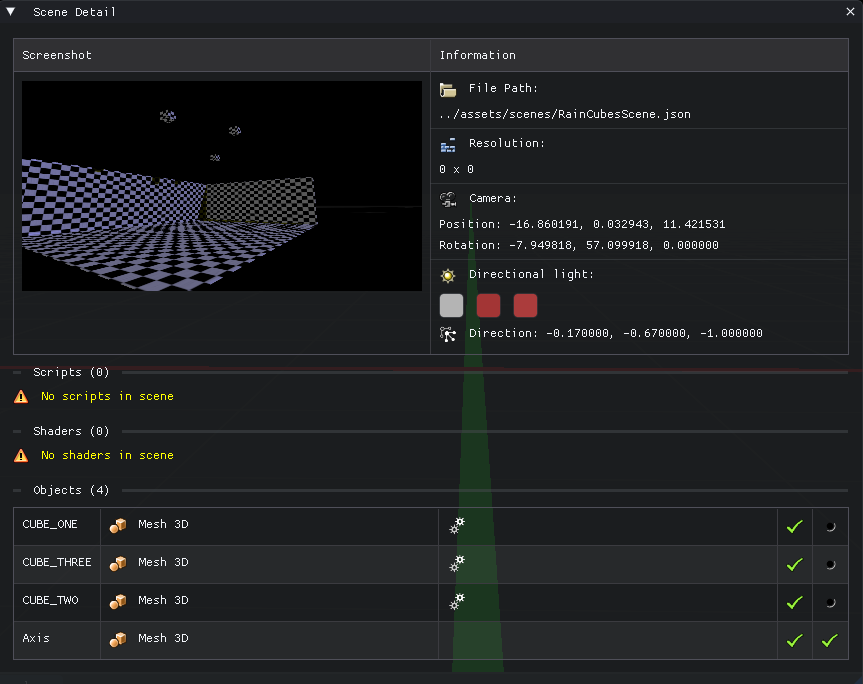The height and width of the screenshot is (684, 863).
Task: Click the Axis Mesh 3D icon
Action: click(x=119, y=639)
